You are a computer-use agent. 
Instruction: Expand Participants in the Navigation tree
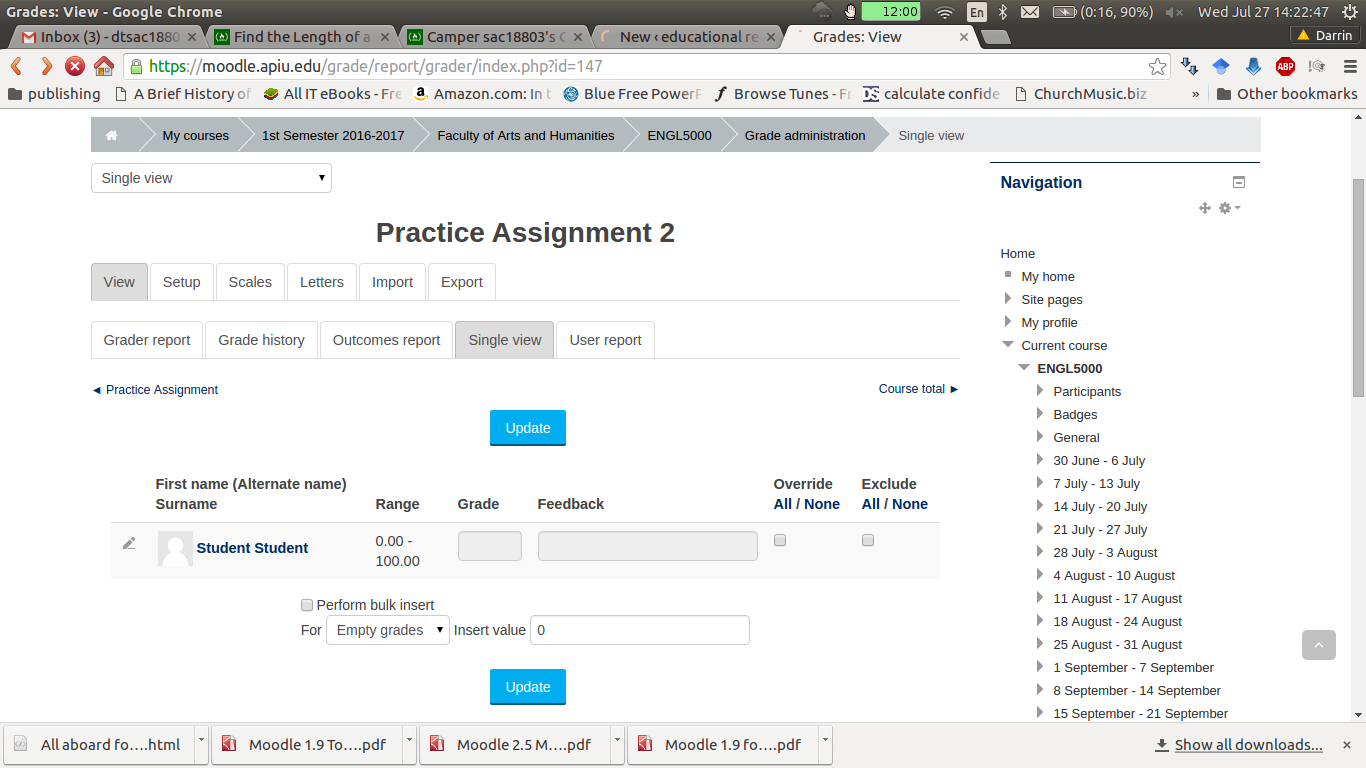1040,391
